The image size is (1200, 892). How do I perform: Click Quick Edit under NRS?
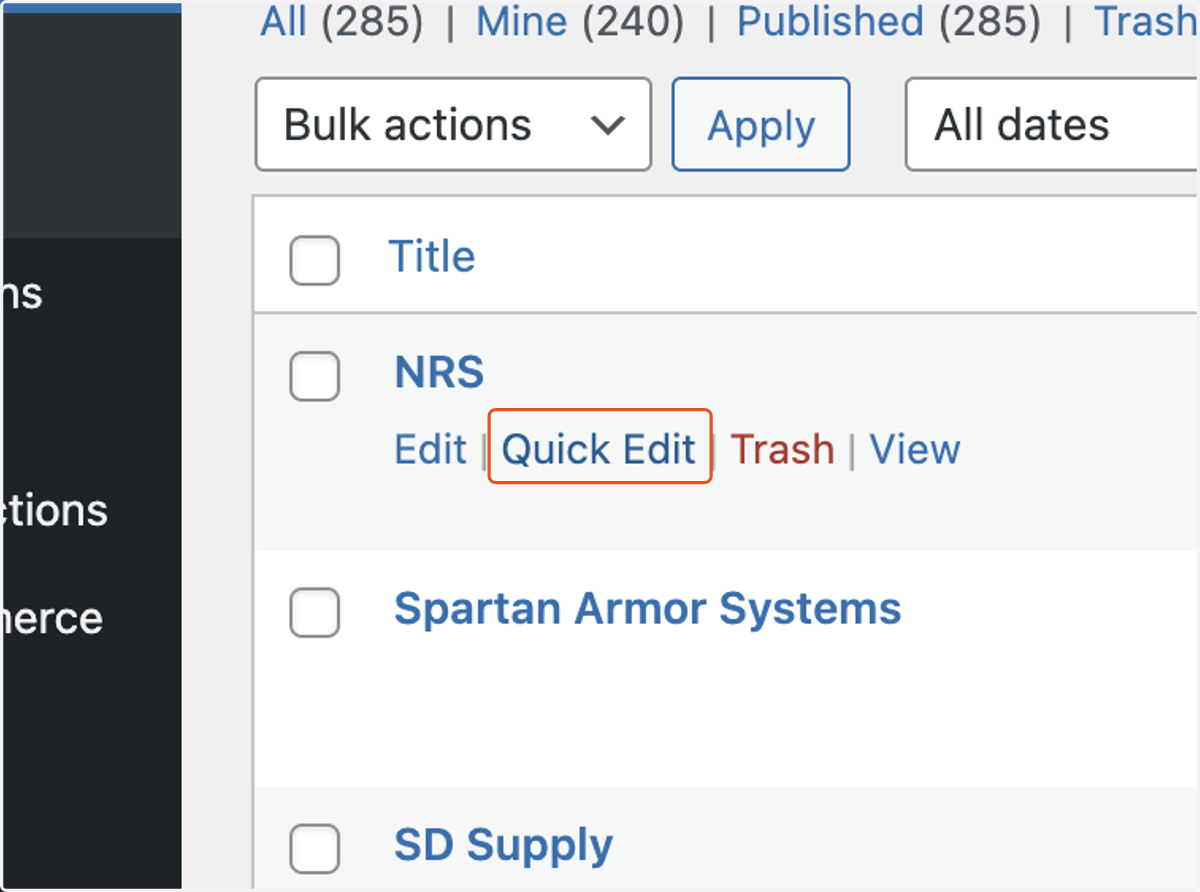tap(599, 449)
